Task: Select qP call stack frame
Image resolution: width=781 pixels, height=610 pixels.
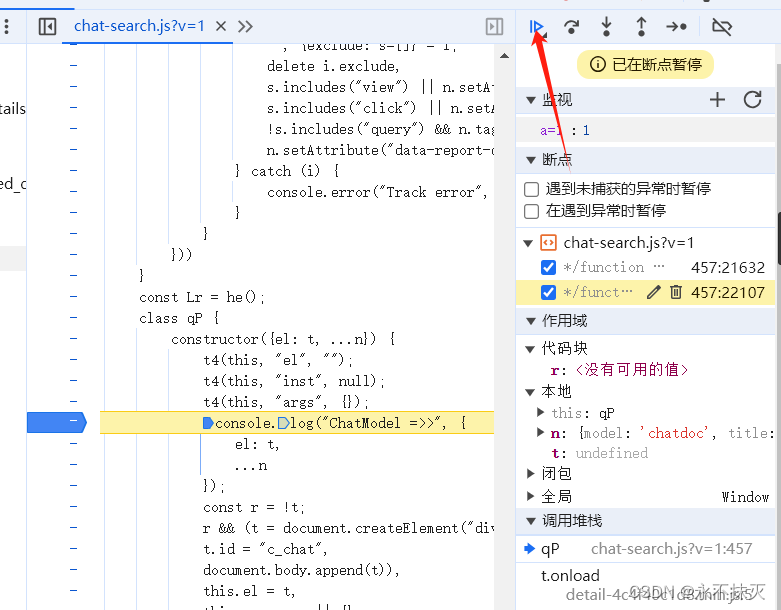Action: tap(646, 549)
